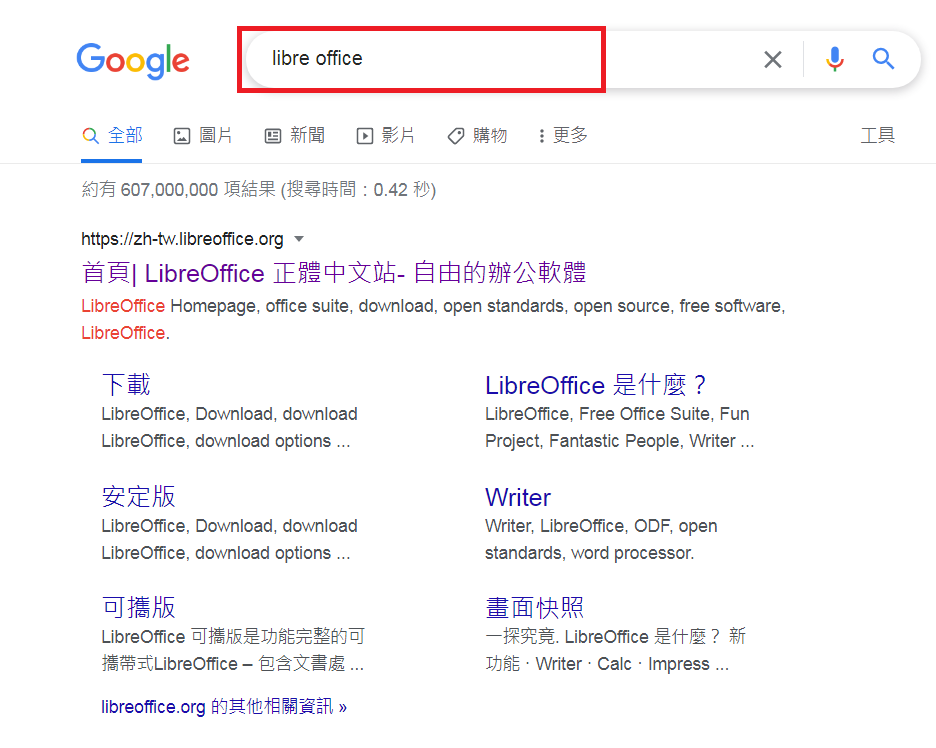Click the description '一探究竟. LibreOffice 是什麼？ 新'
Image resolution: width=936 pixels, height=748 pixels.
(615, 636)
